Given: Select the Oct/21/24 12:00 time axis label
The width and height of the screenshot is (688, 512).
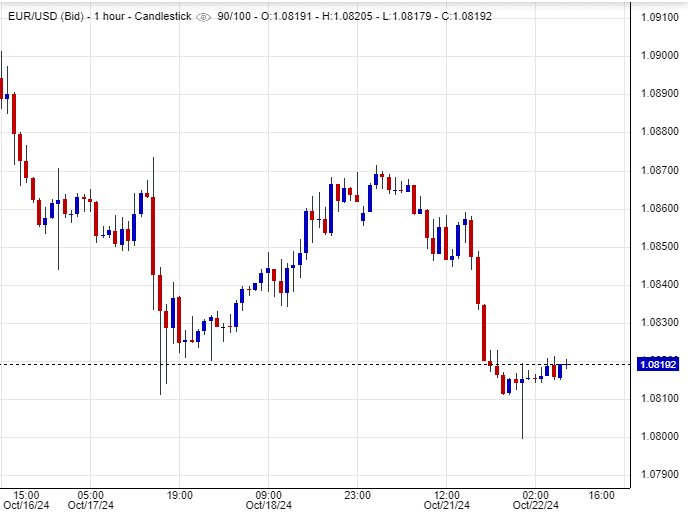Looking at the screenshot, I should click(447, 499).
